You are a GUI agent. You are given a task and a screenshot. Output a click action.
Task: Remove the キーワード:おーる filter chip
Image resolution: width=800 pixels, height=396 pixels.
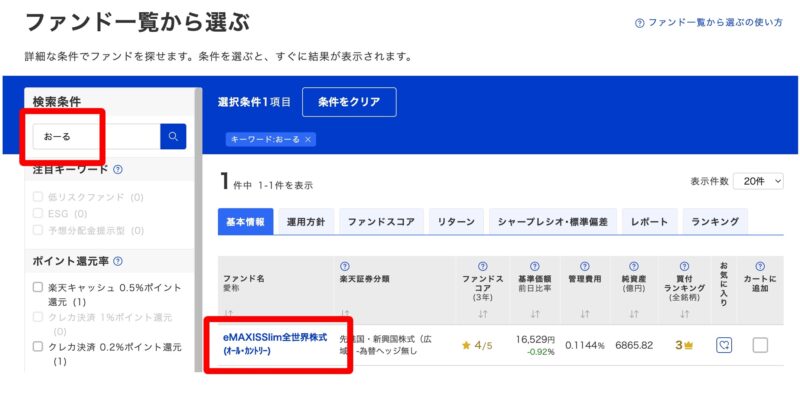coord(308,139)
